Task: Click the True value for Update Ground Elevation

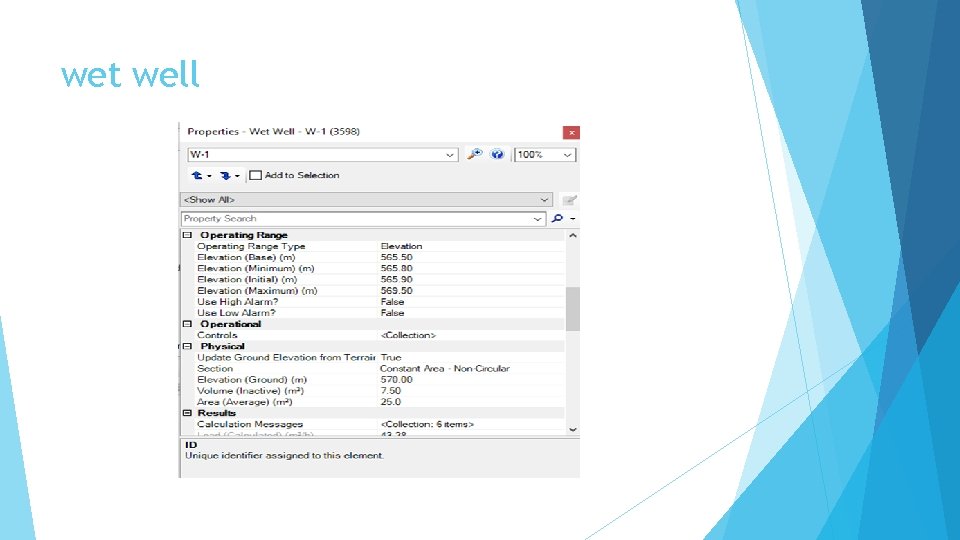Action: [x=391, y=358]
